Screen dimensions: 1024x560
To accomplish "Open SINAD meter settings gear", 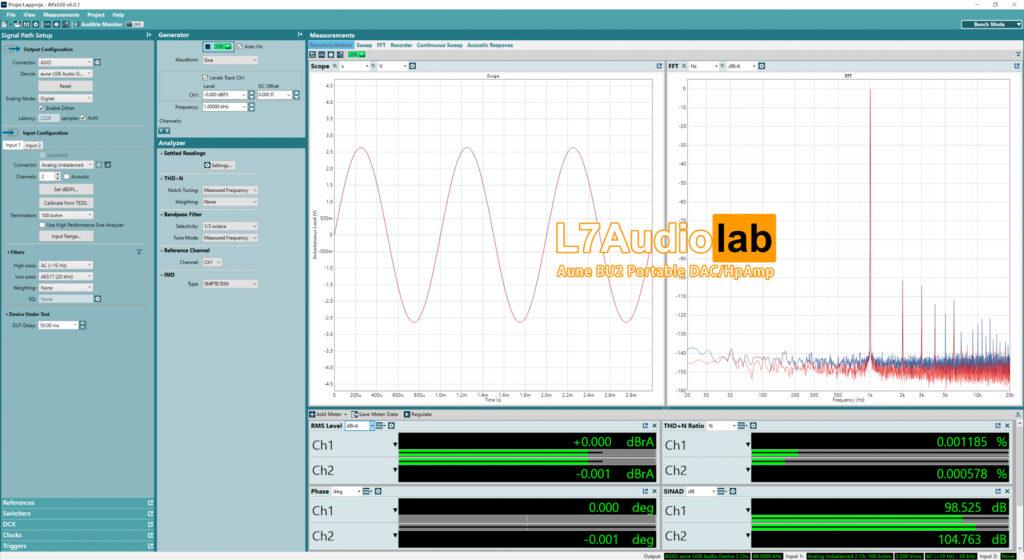I will 732,491.
